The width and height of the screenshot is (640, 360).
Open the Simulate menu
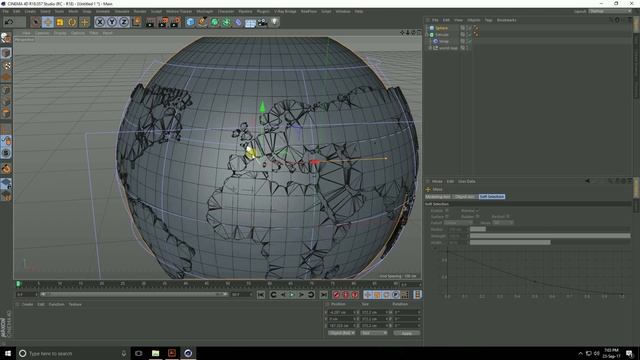[x=122, y=11]
